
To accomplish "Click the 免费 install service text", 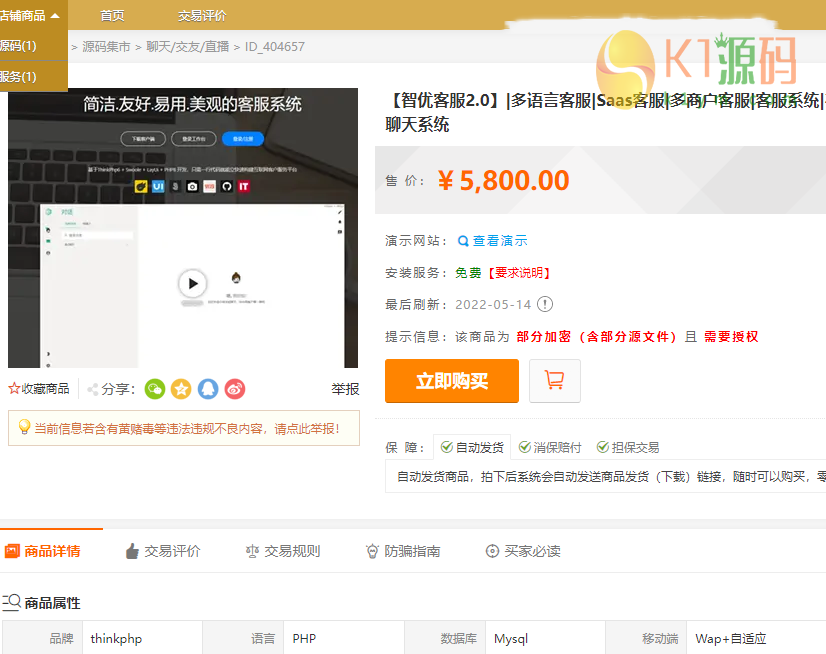I will coord(468,272).
